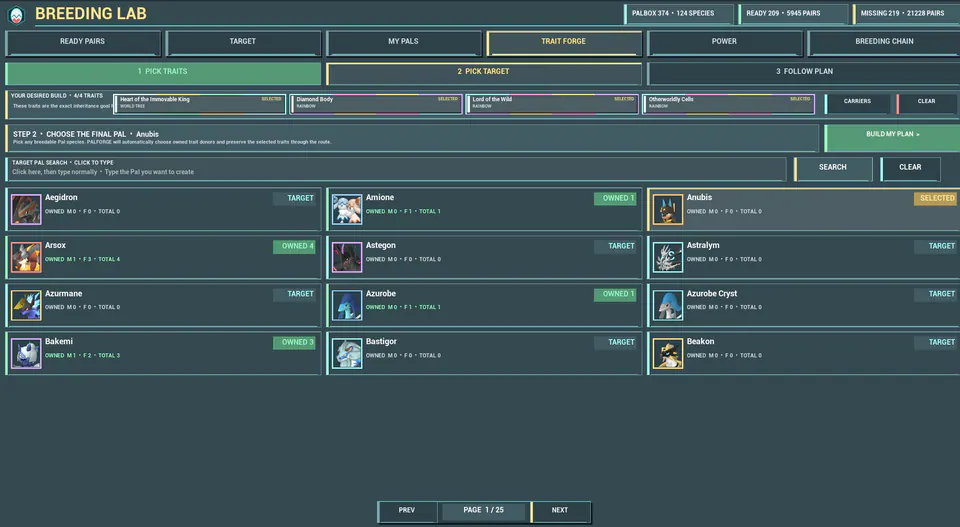Viewport: 960px width, 527px height.
Task: Go to previous page with Prev
Action: pyautogui.click(x=407, y=511)
